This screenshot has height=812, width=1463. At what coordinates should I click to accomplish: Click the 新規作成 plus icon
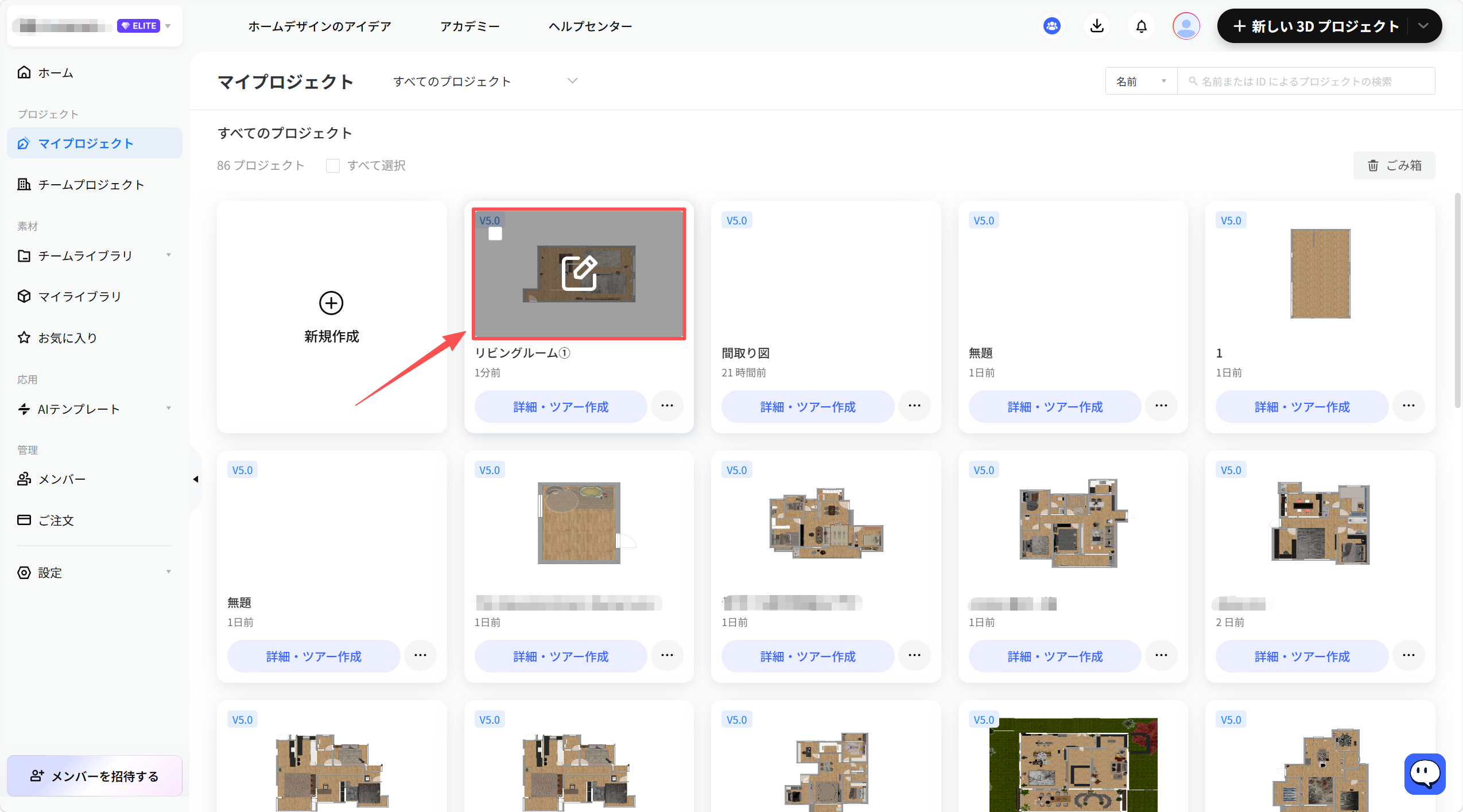pos(331,303)
